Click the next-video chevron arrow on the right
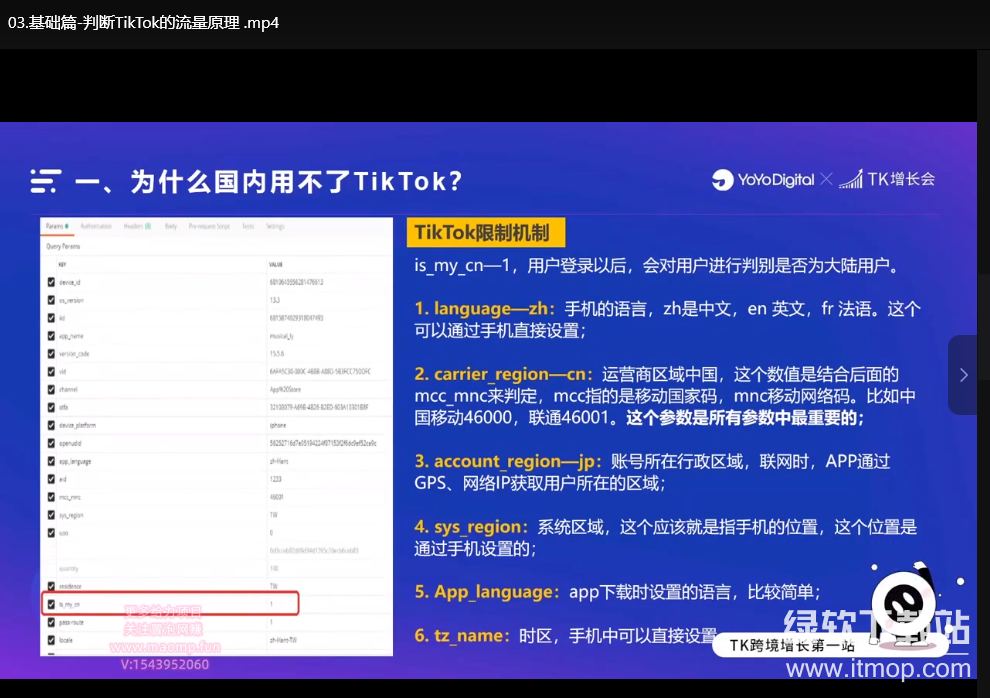This screenshot has height=698, width=990. pyautogui.click(x=963, y=375)
